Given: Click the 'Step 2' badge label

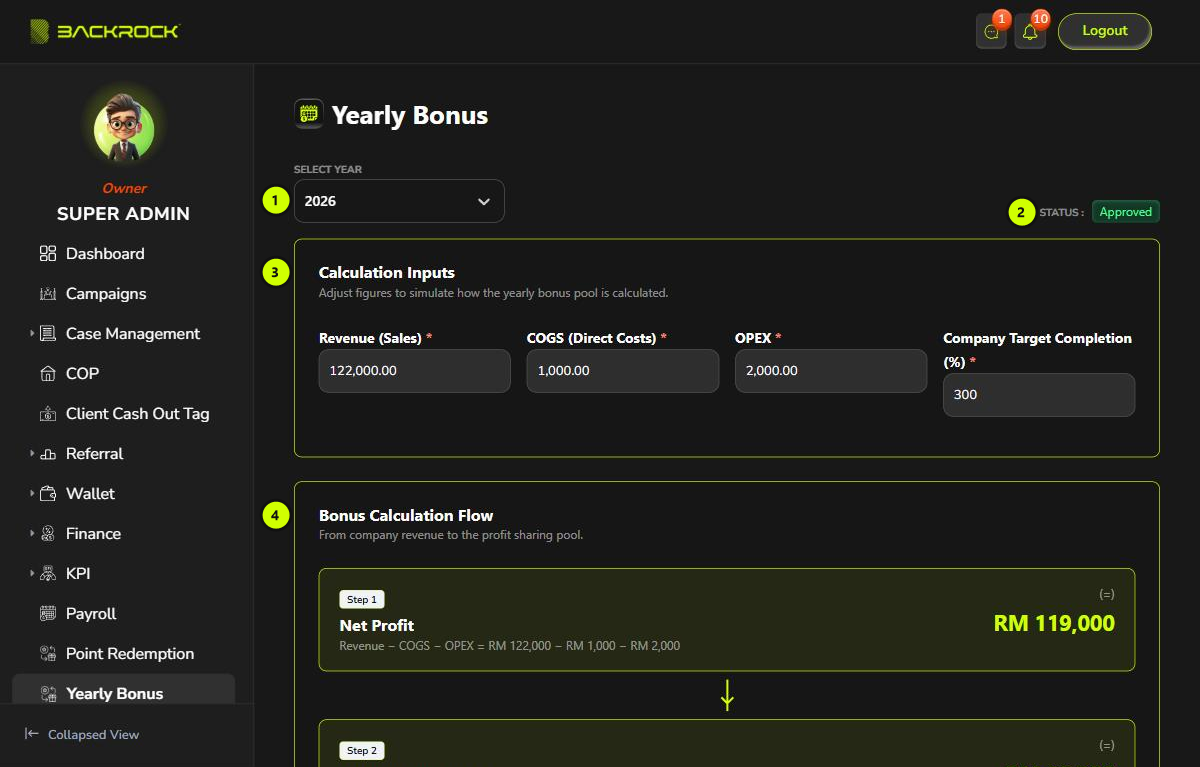Looking at the screenshot, I should point(362,751).
